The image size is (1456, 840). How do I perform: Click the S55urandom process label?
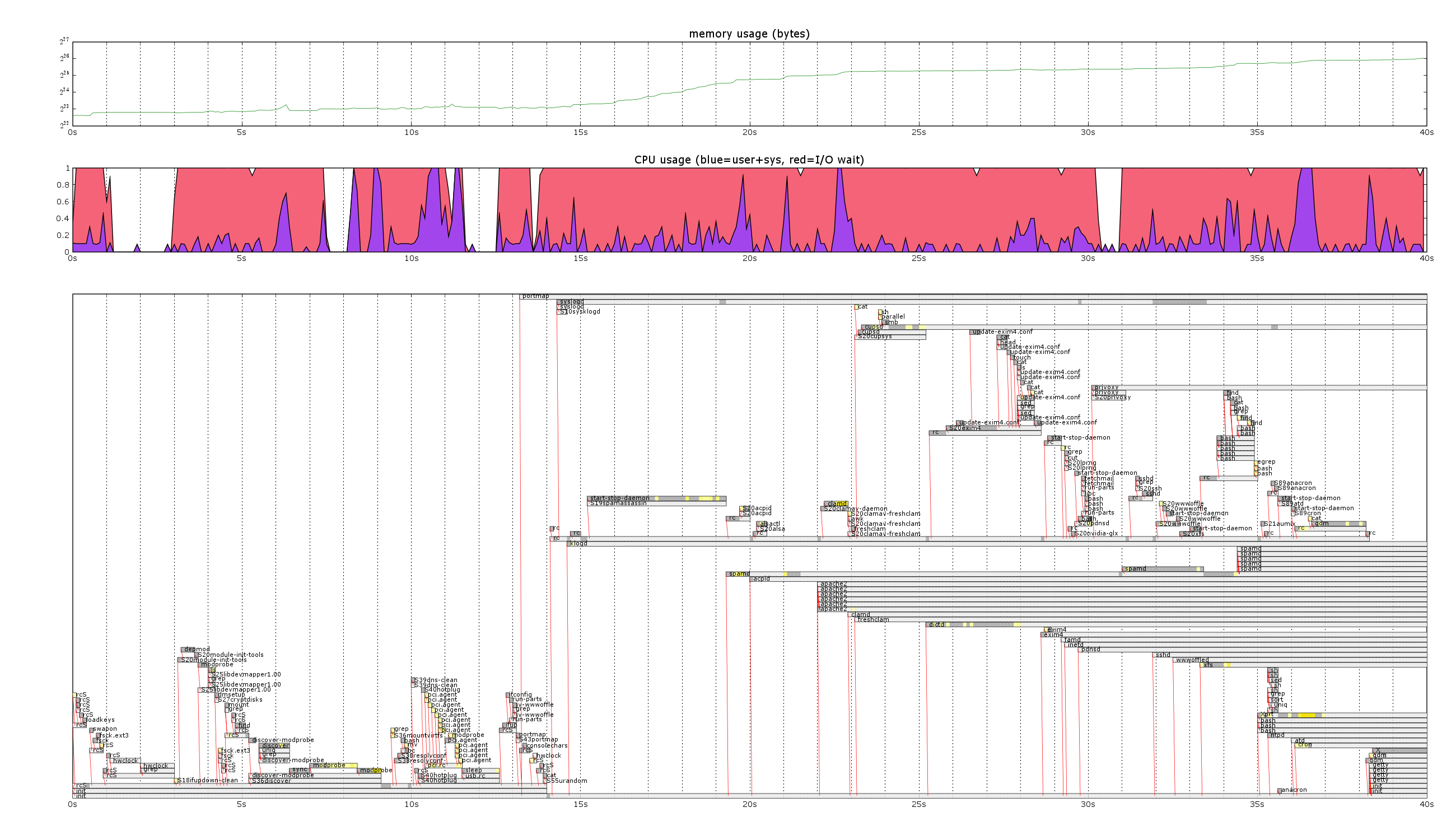point(567,781)
